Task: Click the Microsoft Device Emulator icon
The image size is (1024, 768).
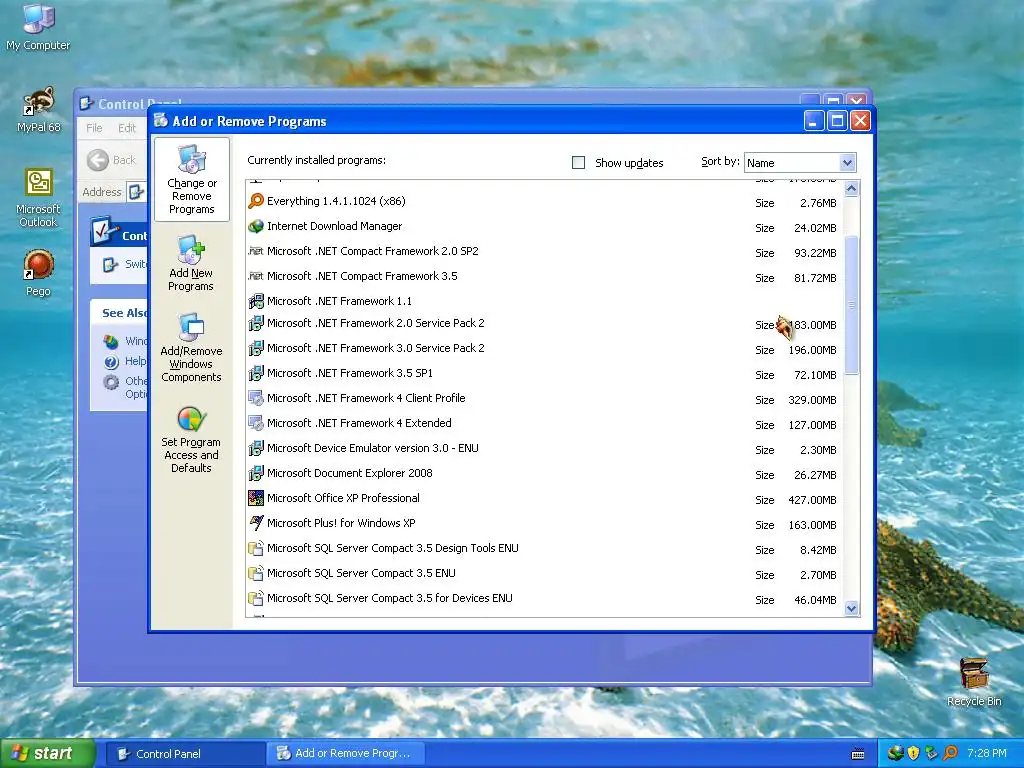Action: (x=256, y=448)
